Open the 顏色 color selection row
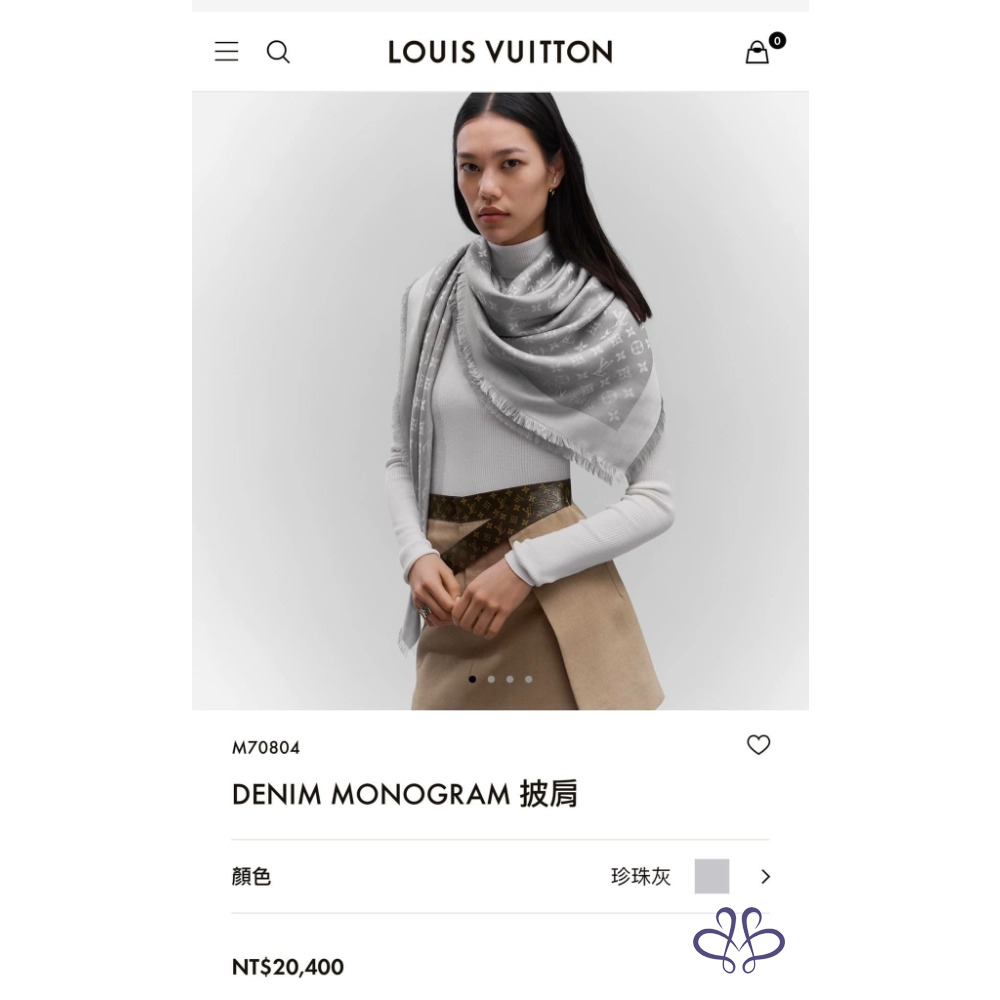The height and width of the screenshot is (1000, 1000). (500, 876)
